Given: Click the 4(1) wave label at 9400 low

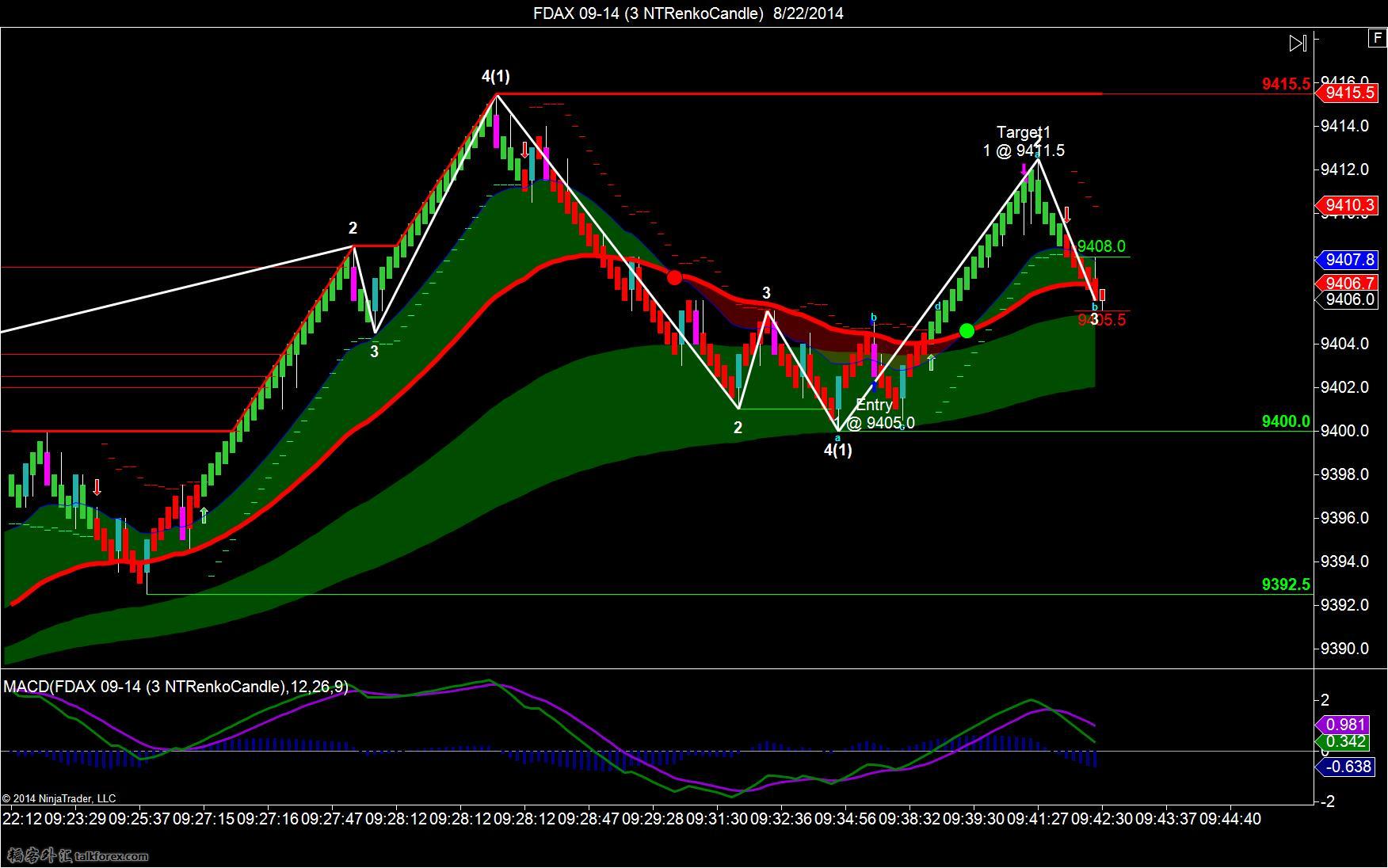Looking at the screenshot, I should [838, 450].
